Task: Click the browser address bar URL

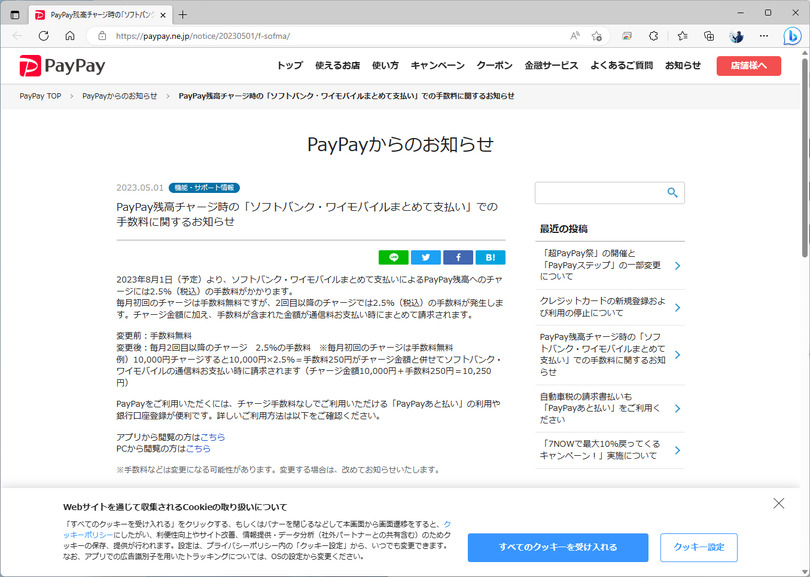Action: pyautogui.click(x=203, y=36)
